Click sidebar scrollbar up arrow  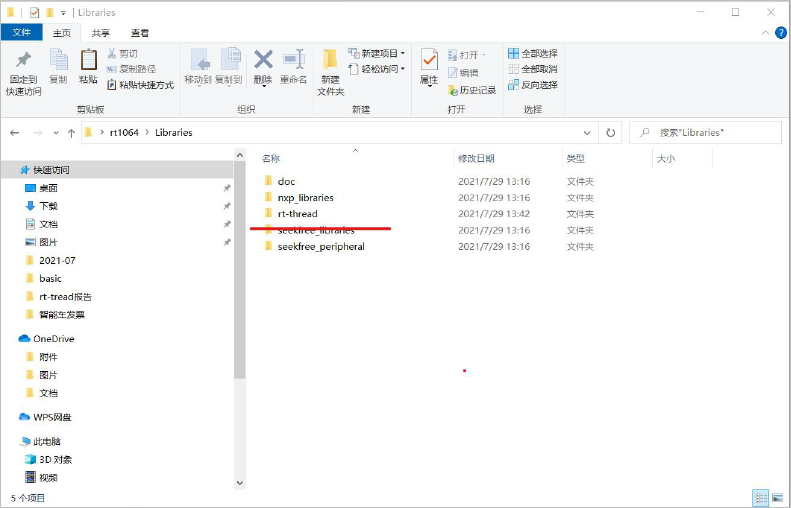(240, 155)
